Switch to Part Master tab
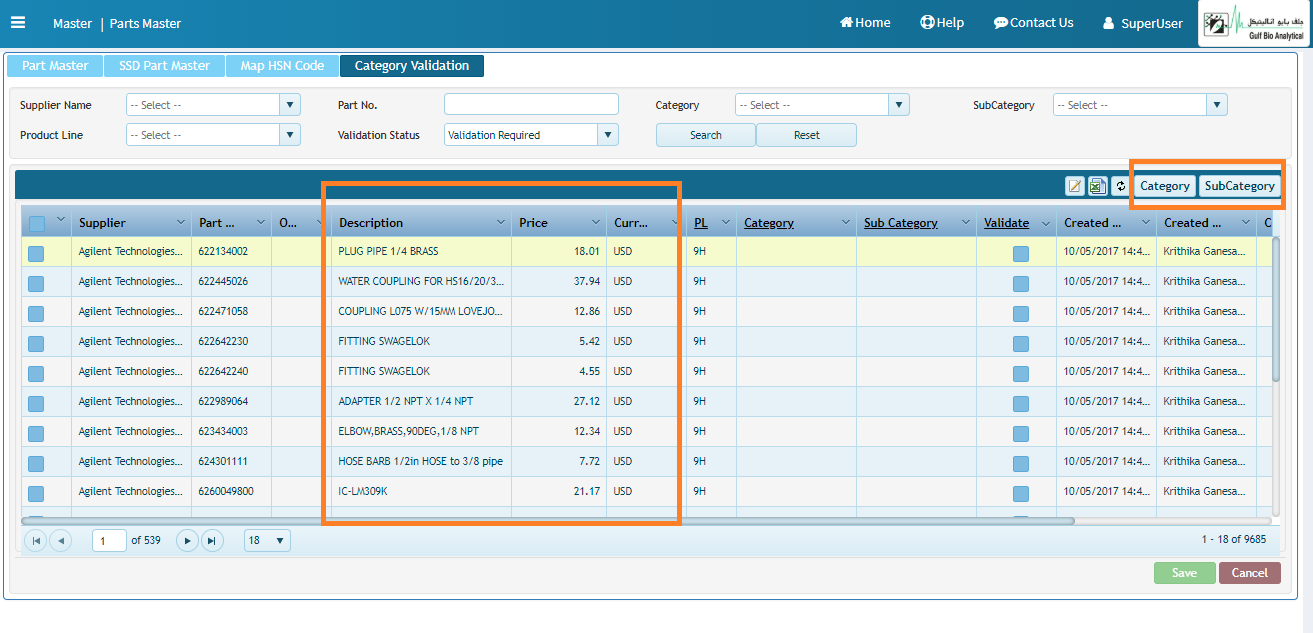The image size is (1313, 633). click(x=55, y=66)
